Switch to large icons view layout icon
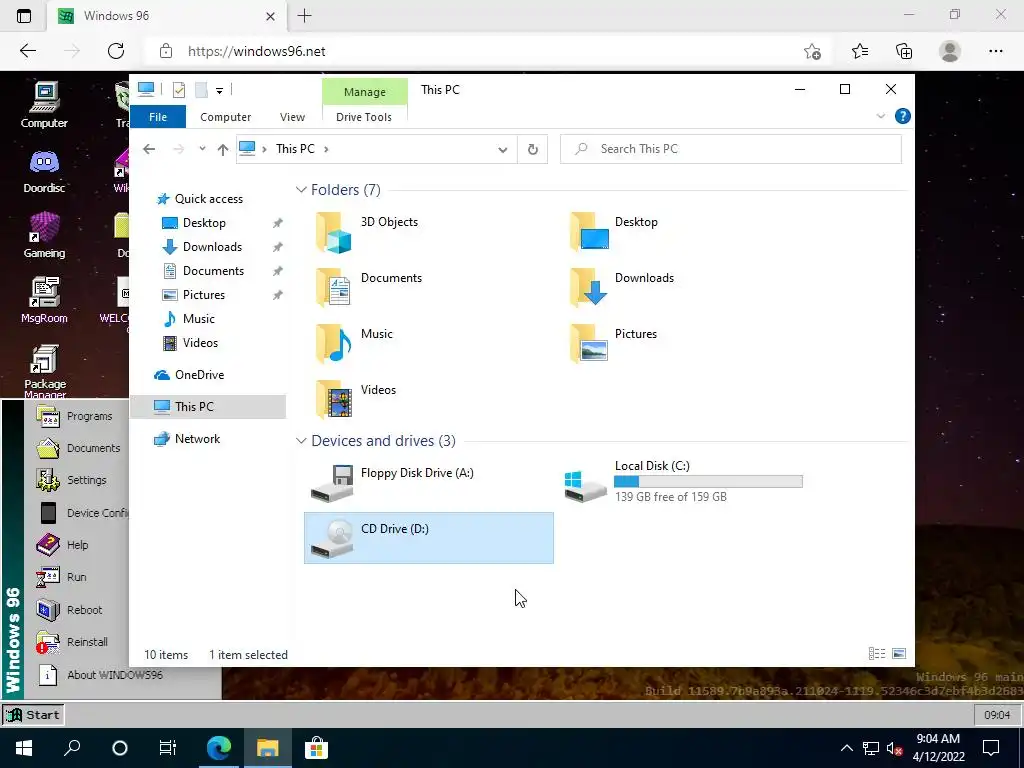The image size is (1024, 768). point(899,654)
